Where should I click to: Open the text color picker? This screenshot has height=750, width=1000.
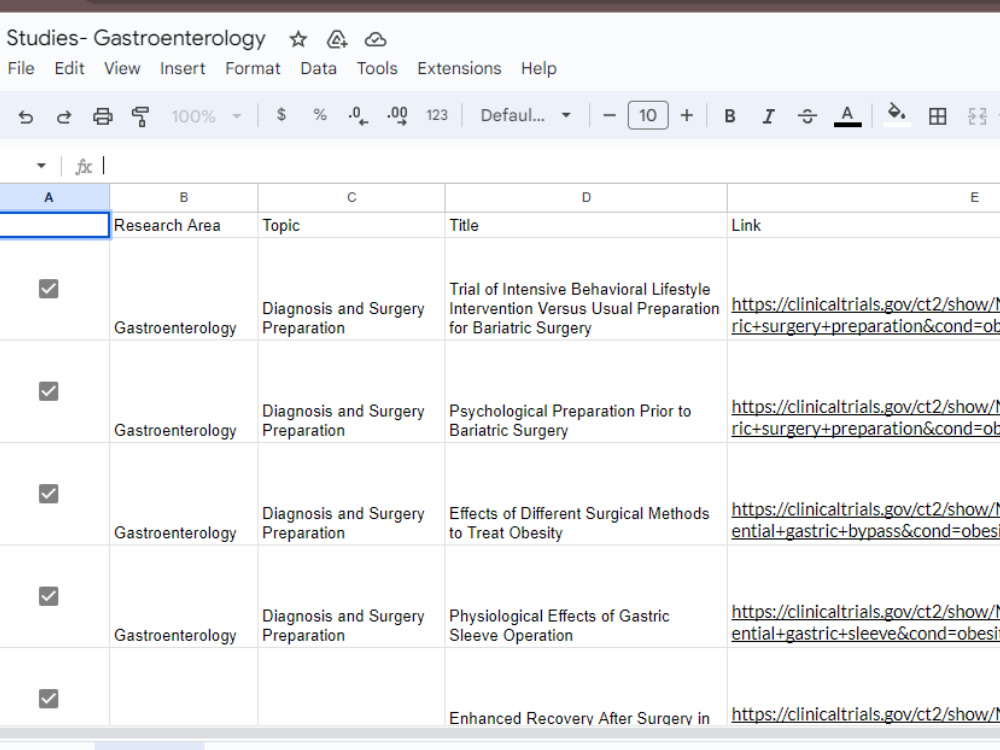click(x=848, y=116)
